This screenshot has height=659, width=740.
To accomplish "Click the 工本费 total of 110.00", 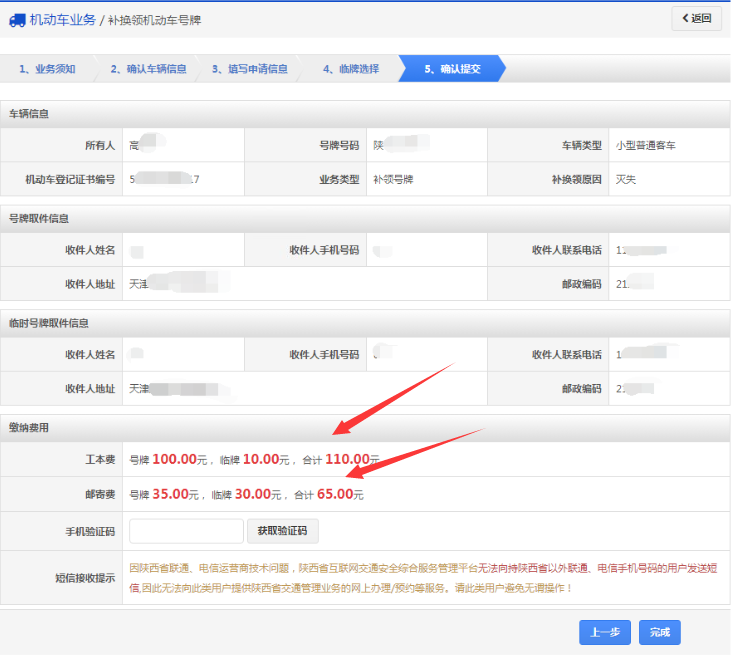I will point(347,460).
